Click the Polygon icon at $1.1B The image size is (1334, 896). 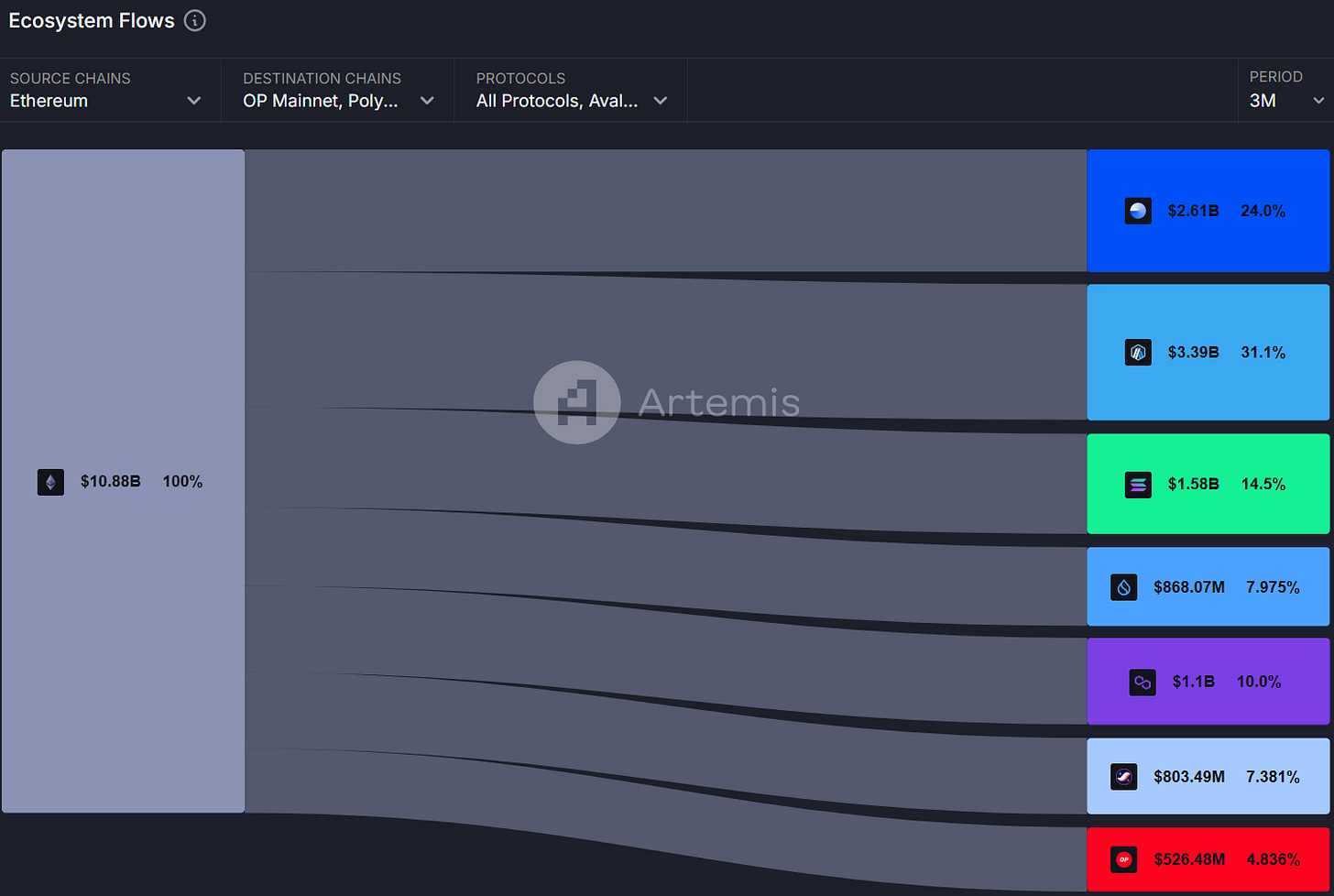[1143, 683]
